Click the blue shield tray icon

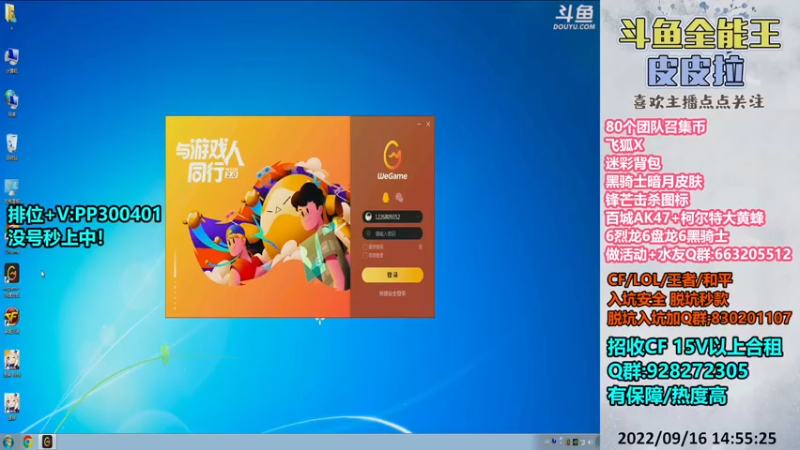(554, 441)
